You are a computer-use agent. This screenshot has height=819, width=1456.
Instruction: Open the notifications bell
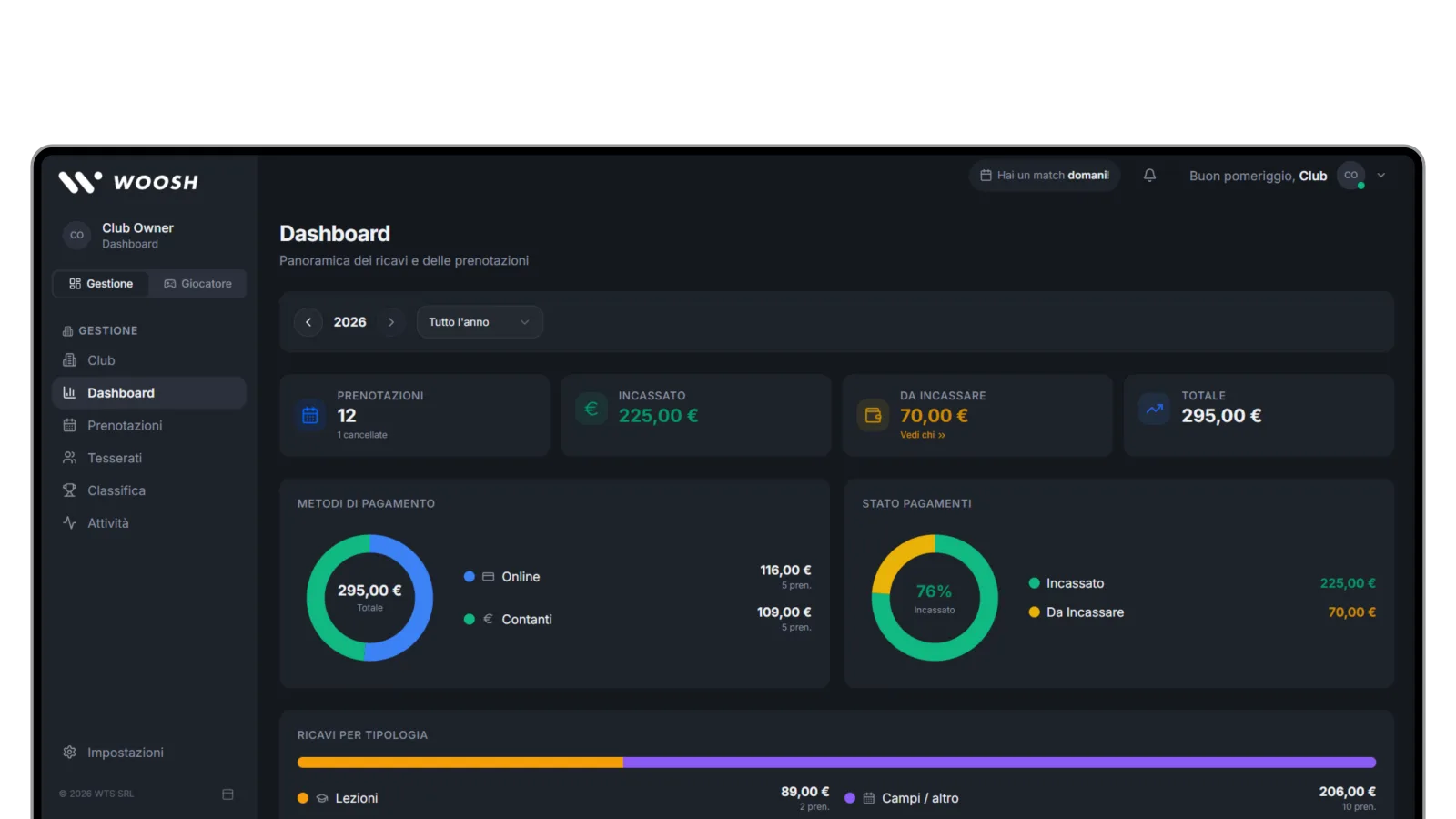pyautogui.click(x=1149, y=176)
